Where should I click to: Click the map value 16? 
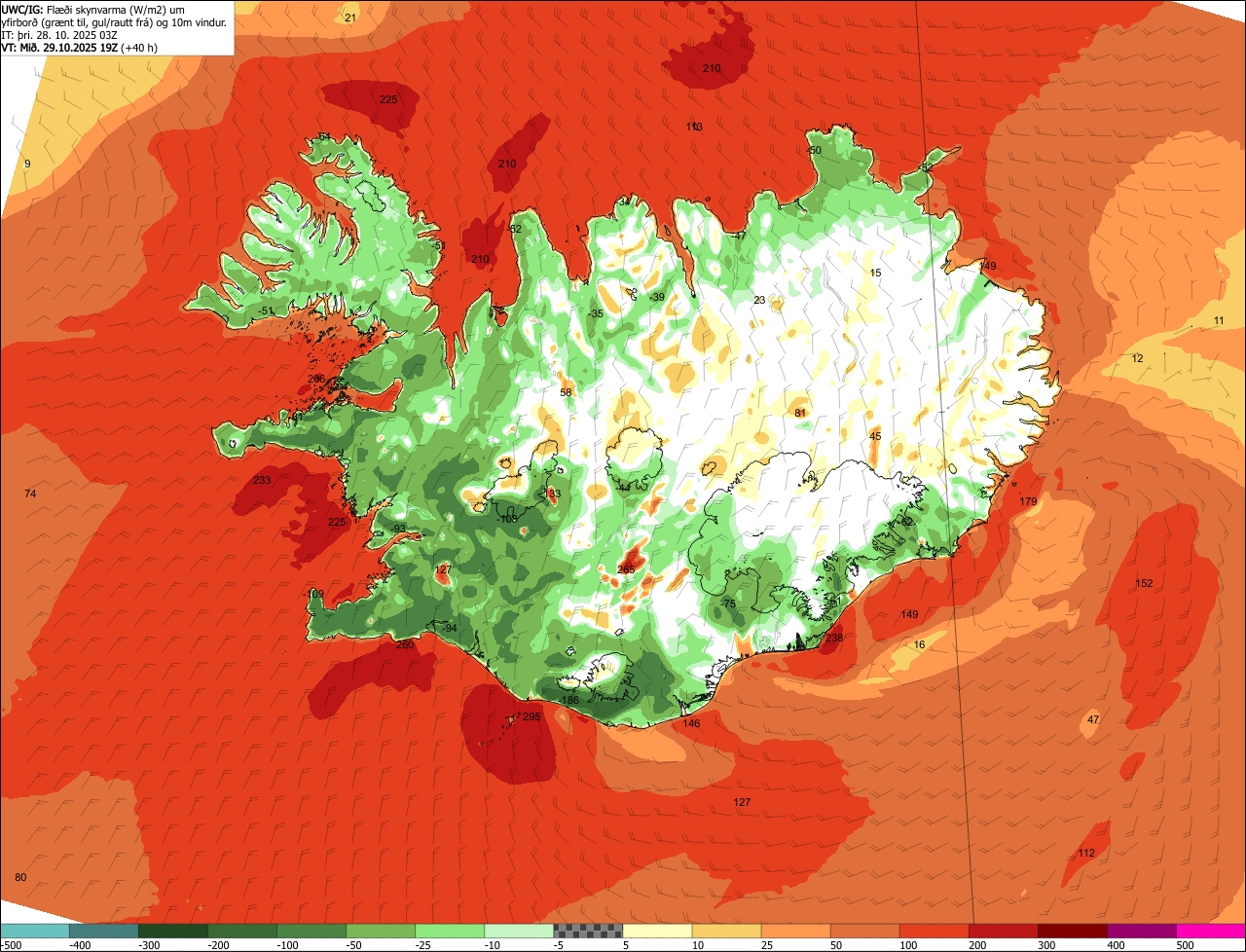click(x=919, y=644)
